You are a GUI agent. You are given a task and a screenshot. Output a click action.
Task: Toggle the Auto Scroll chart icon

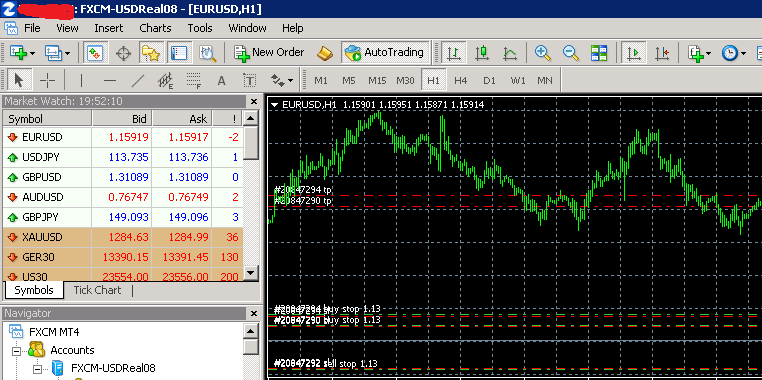633,52
